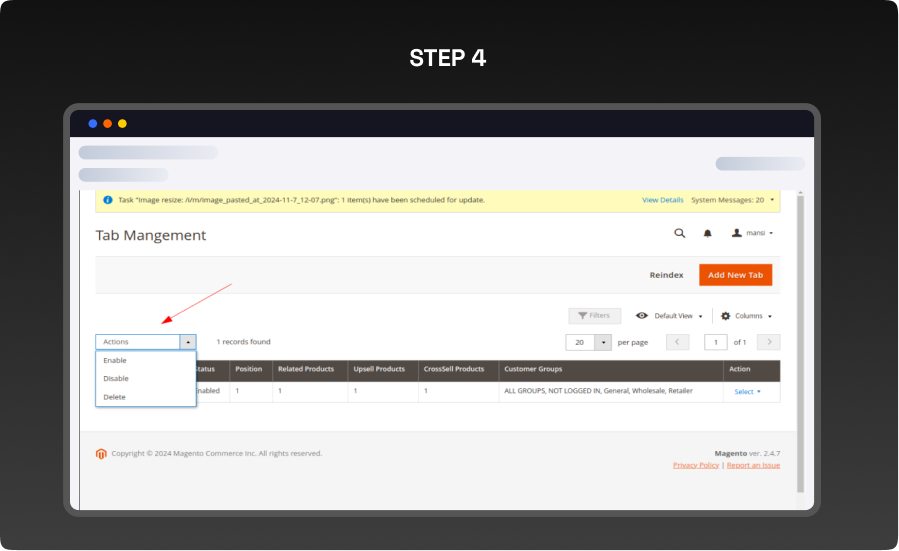Click the info icon in task message
Viewport: 899px width, 551px height.
coord(108,200)
